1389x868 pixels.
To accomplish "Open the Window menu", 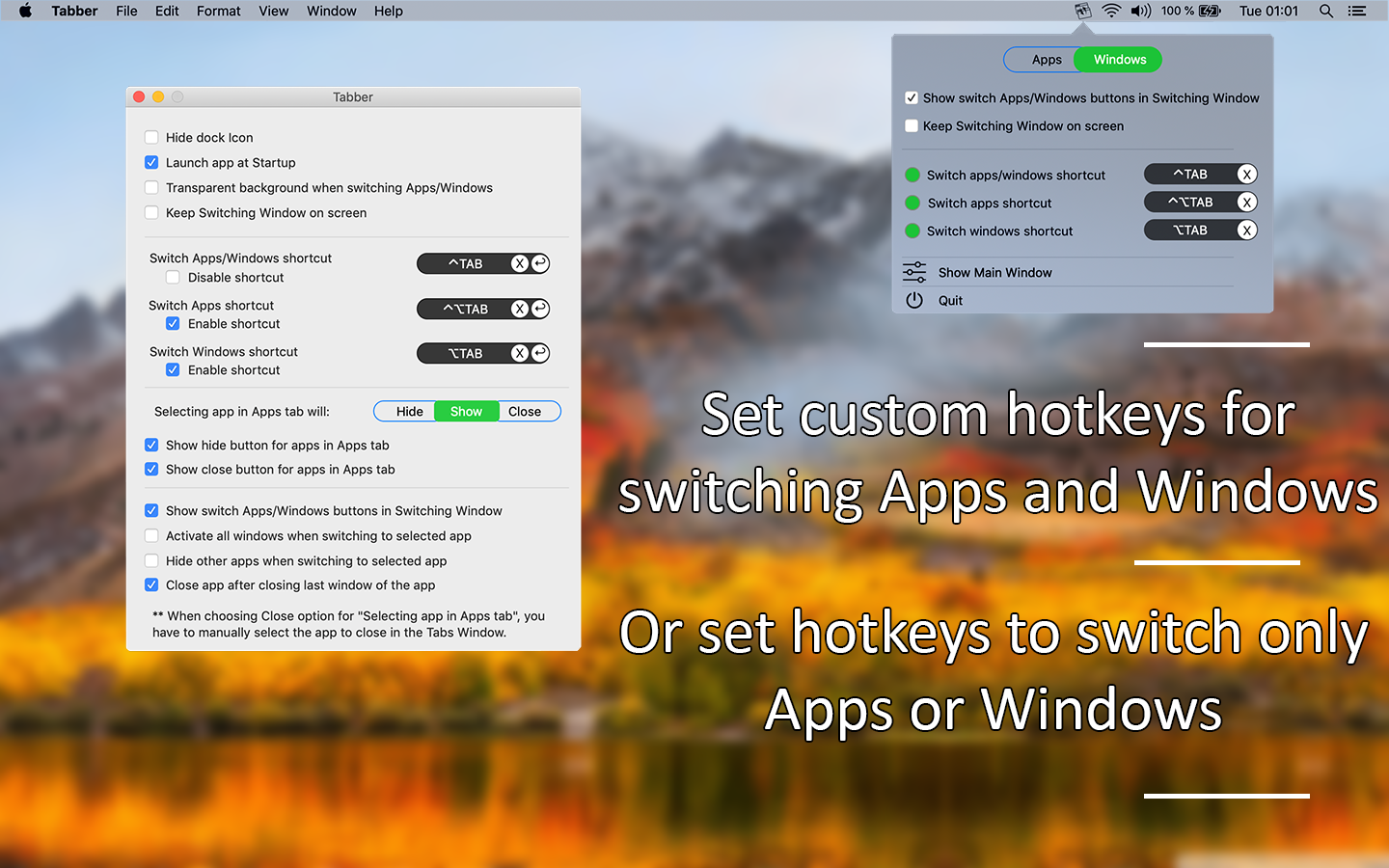I will click(331, 11).
